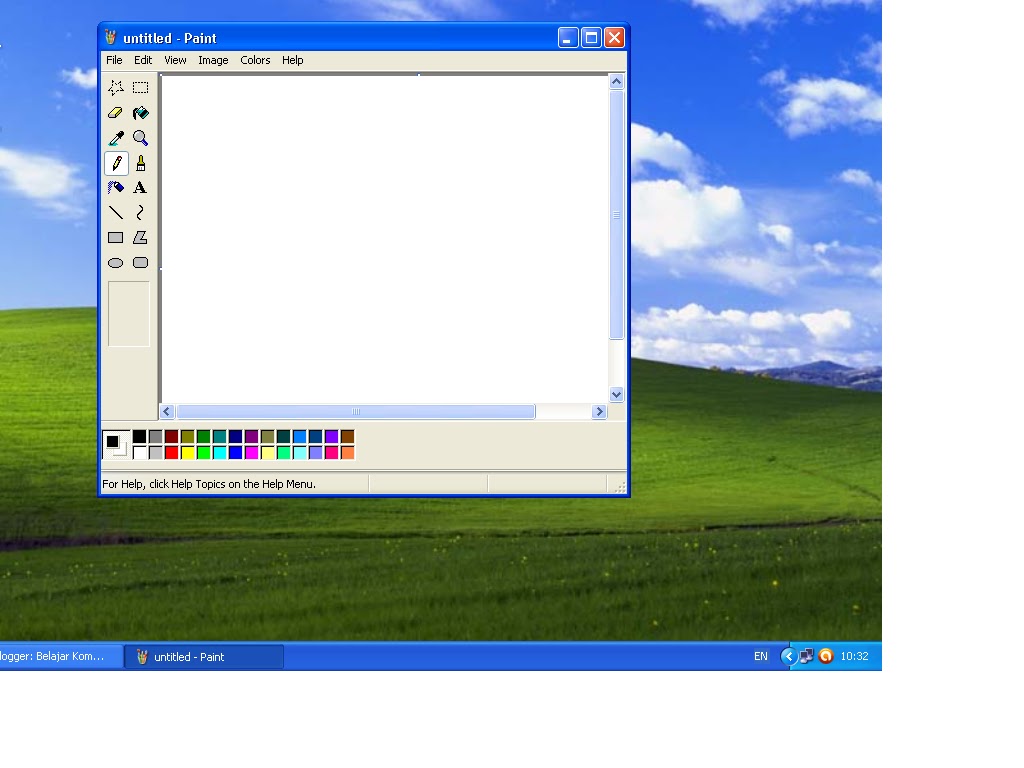Select the orange color swatch
Viewport: 1024px width, 768px height.
point(347,453)
